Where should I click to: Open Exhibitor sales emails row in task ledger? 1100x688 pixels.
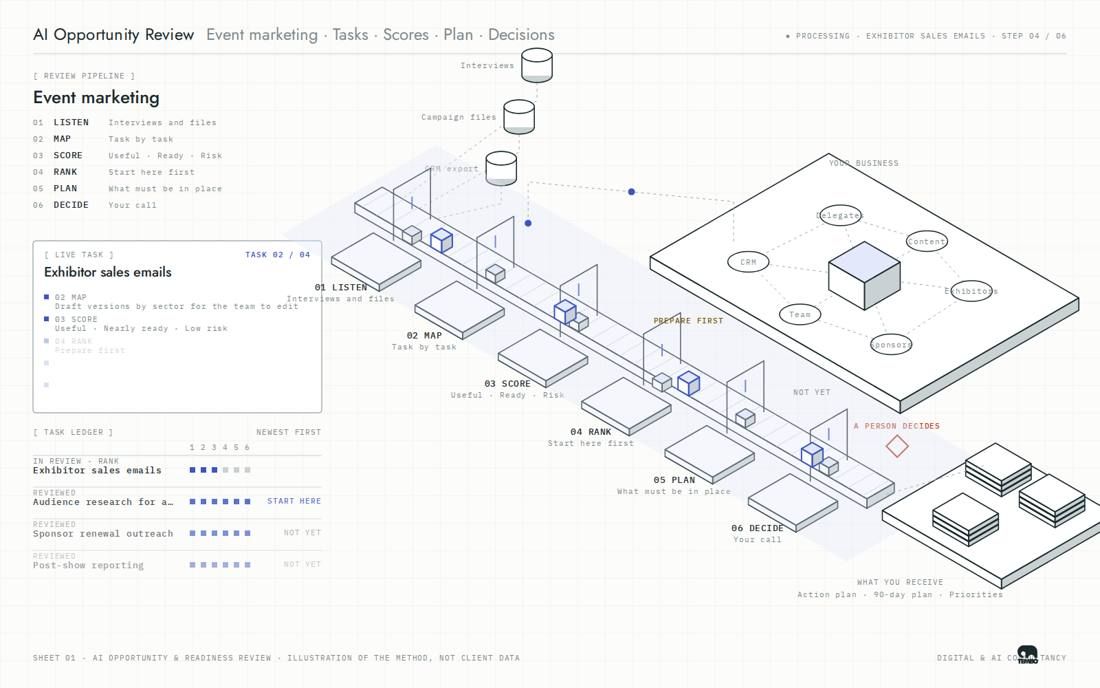click(177, 466)
